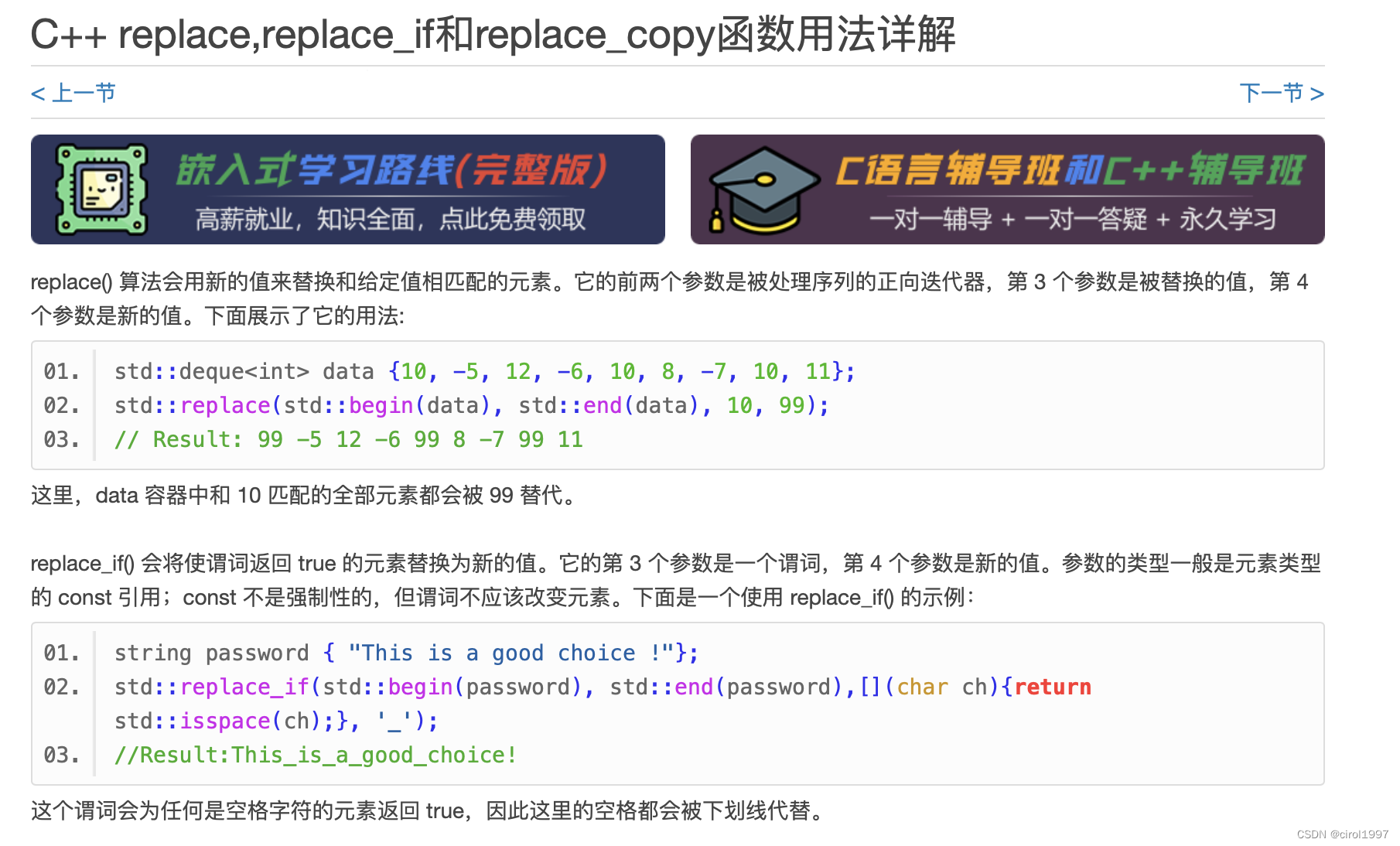Click the comment '// Result: 99 -5 12'

pos(349,440)
